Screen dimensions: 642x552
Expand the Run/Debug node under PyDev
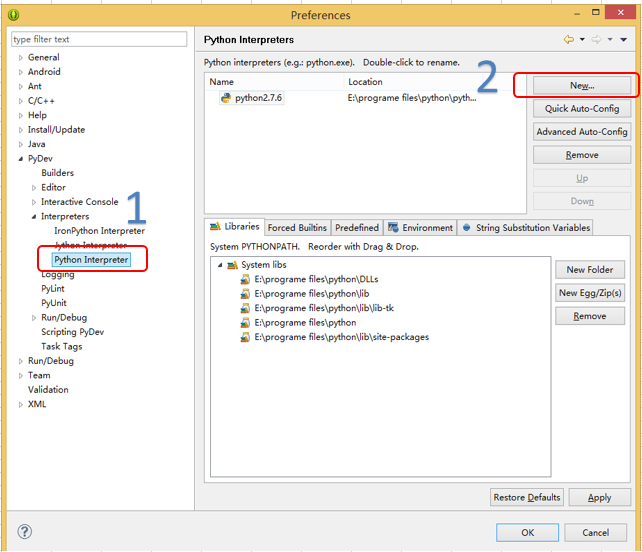point(34,318)
